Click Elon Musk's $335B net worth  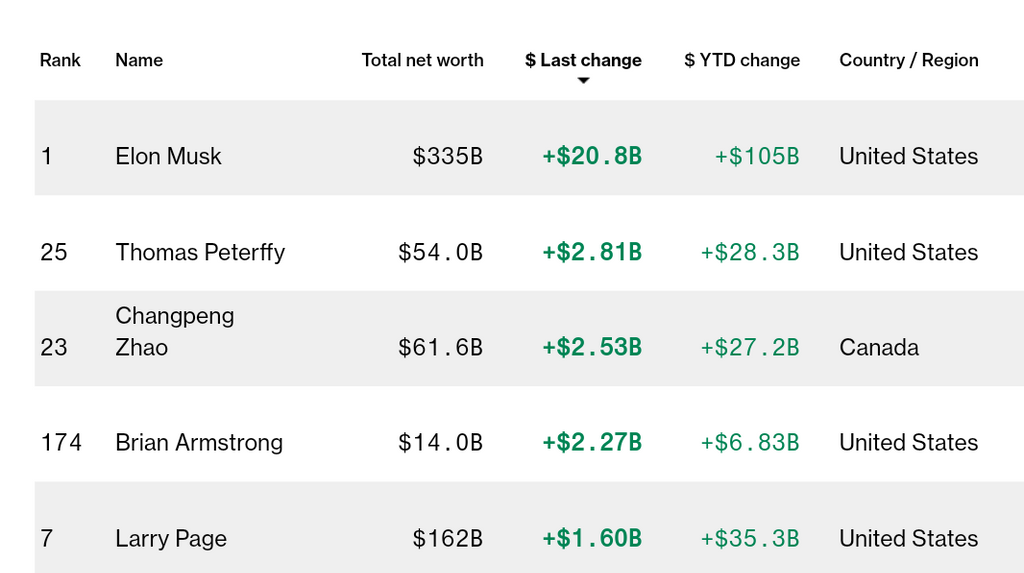[x=447, y=156]
